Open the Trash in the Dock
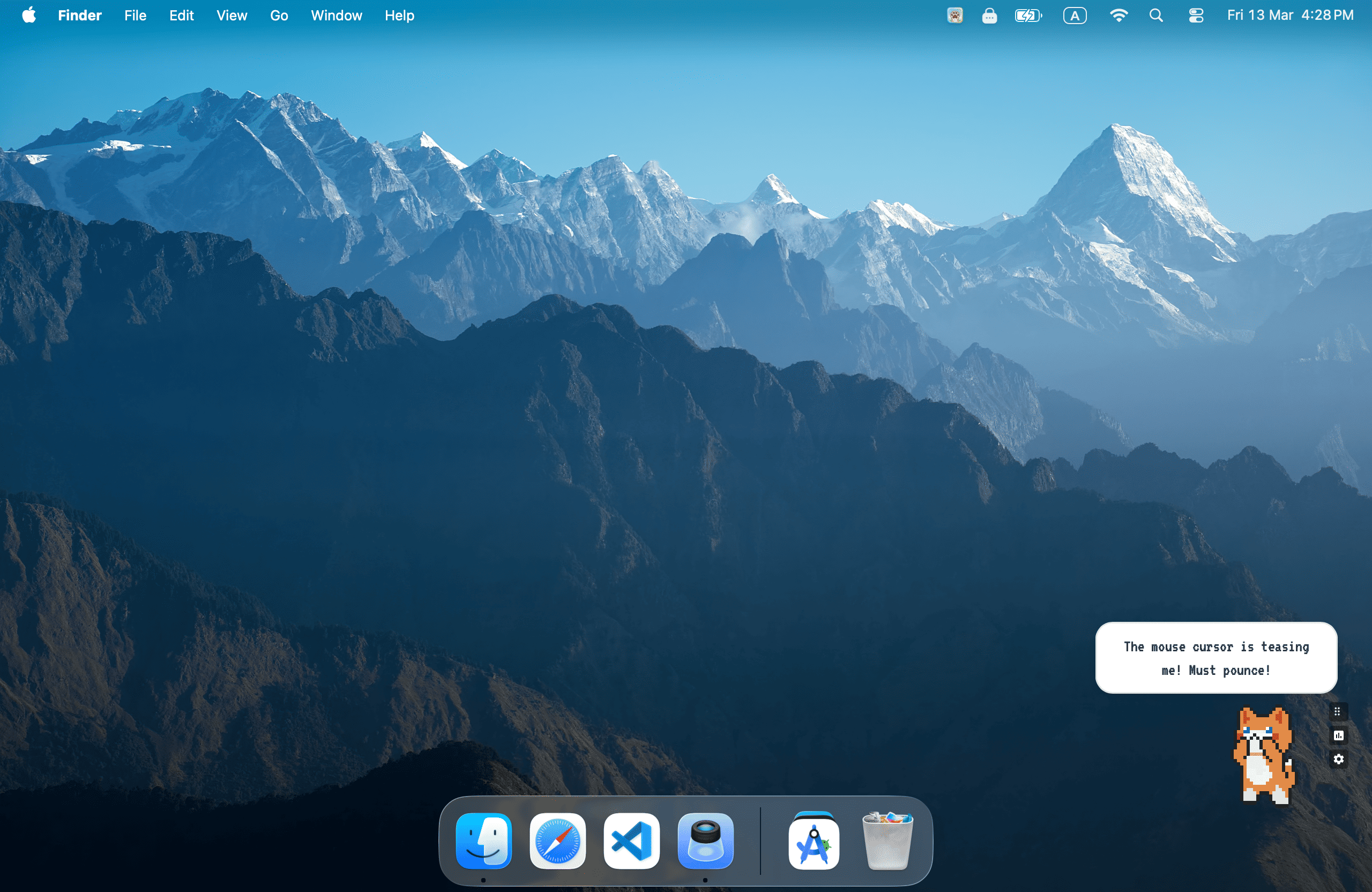1372x892 pixels. click(x=887, y=841)
